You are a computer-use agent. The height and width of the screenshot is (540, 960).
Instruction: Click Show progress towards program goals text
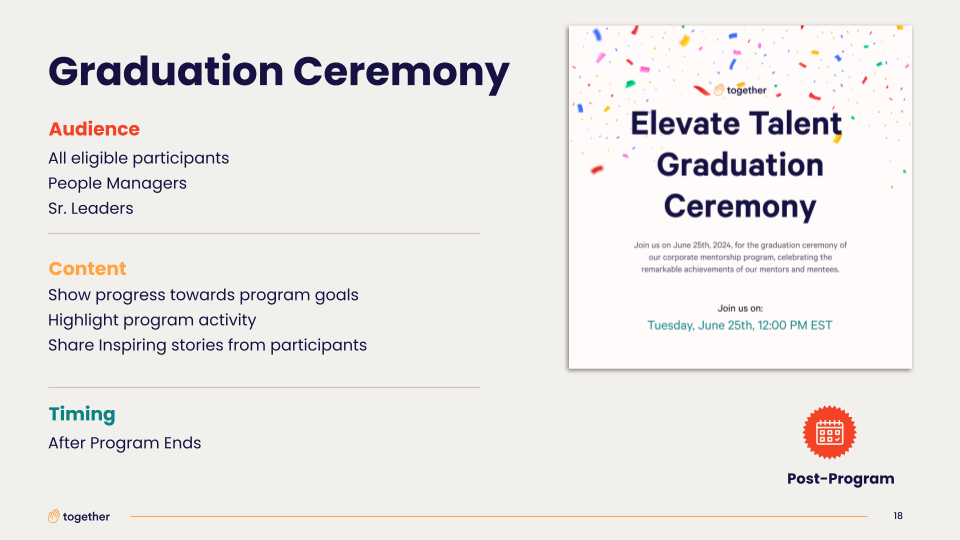tap(203, 295)
